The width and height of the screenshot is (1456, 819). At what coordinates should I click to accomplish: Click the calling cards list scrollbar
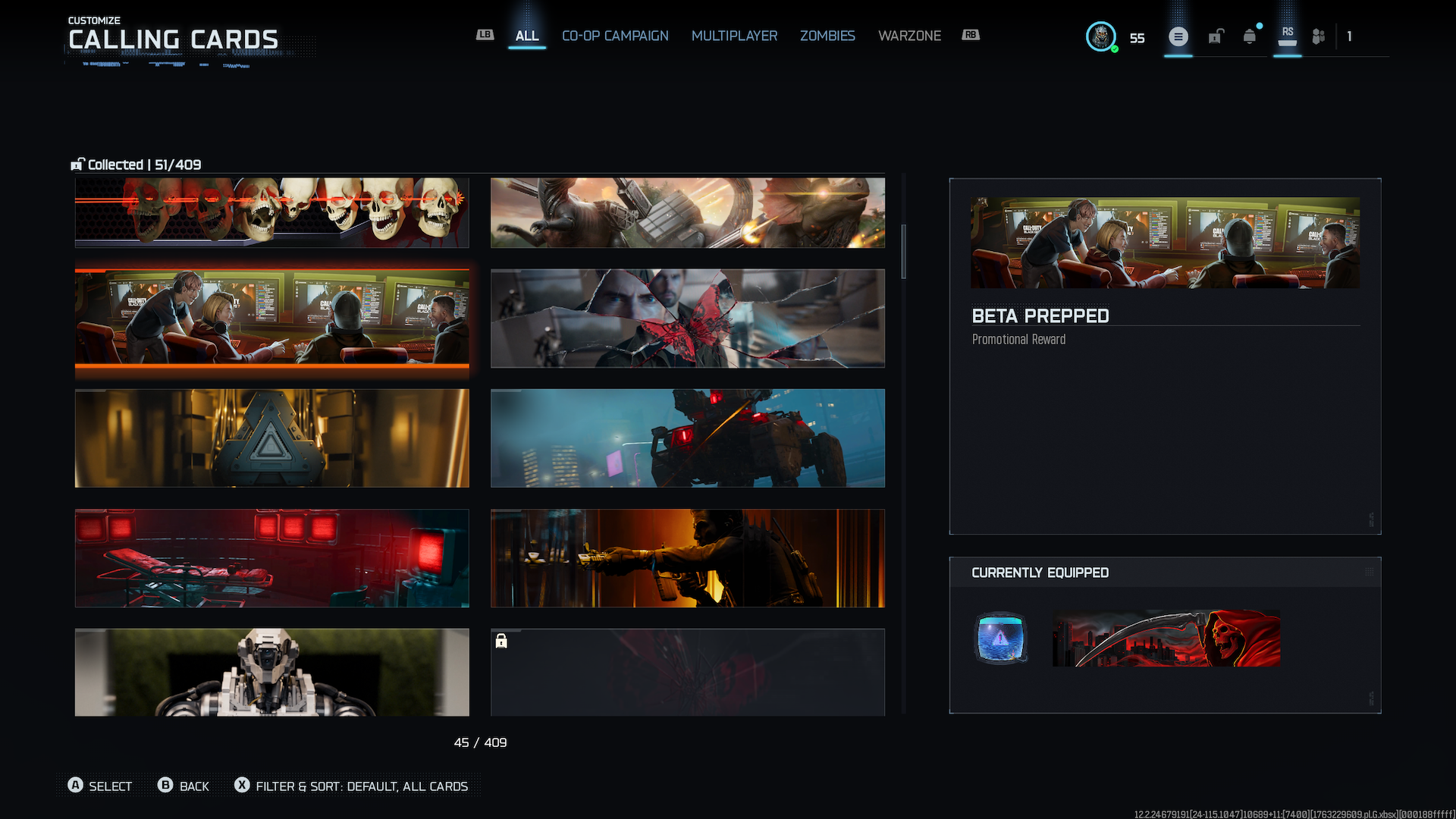(904, 252)
